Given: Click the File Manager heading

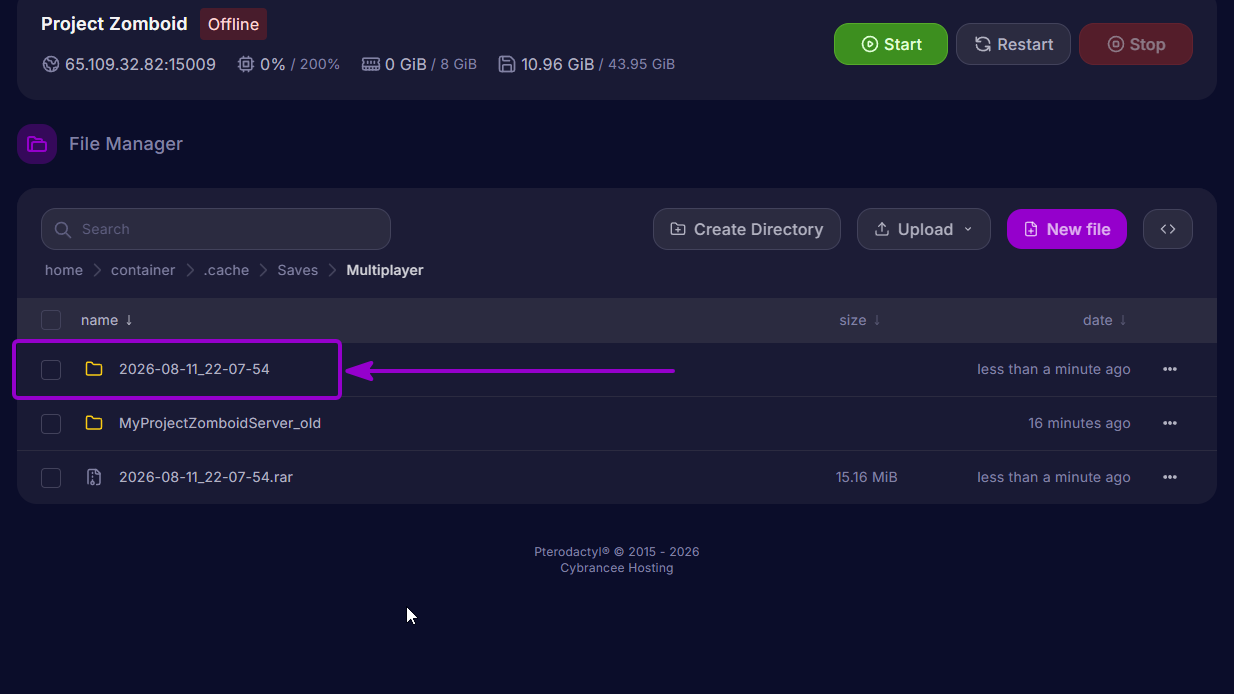Looking at the screenshot, I should click(x=126, y=144).
